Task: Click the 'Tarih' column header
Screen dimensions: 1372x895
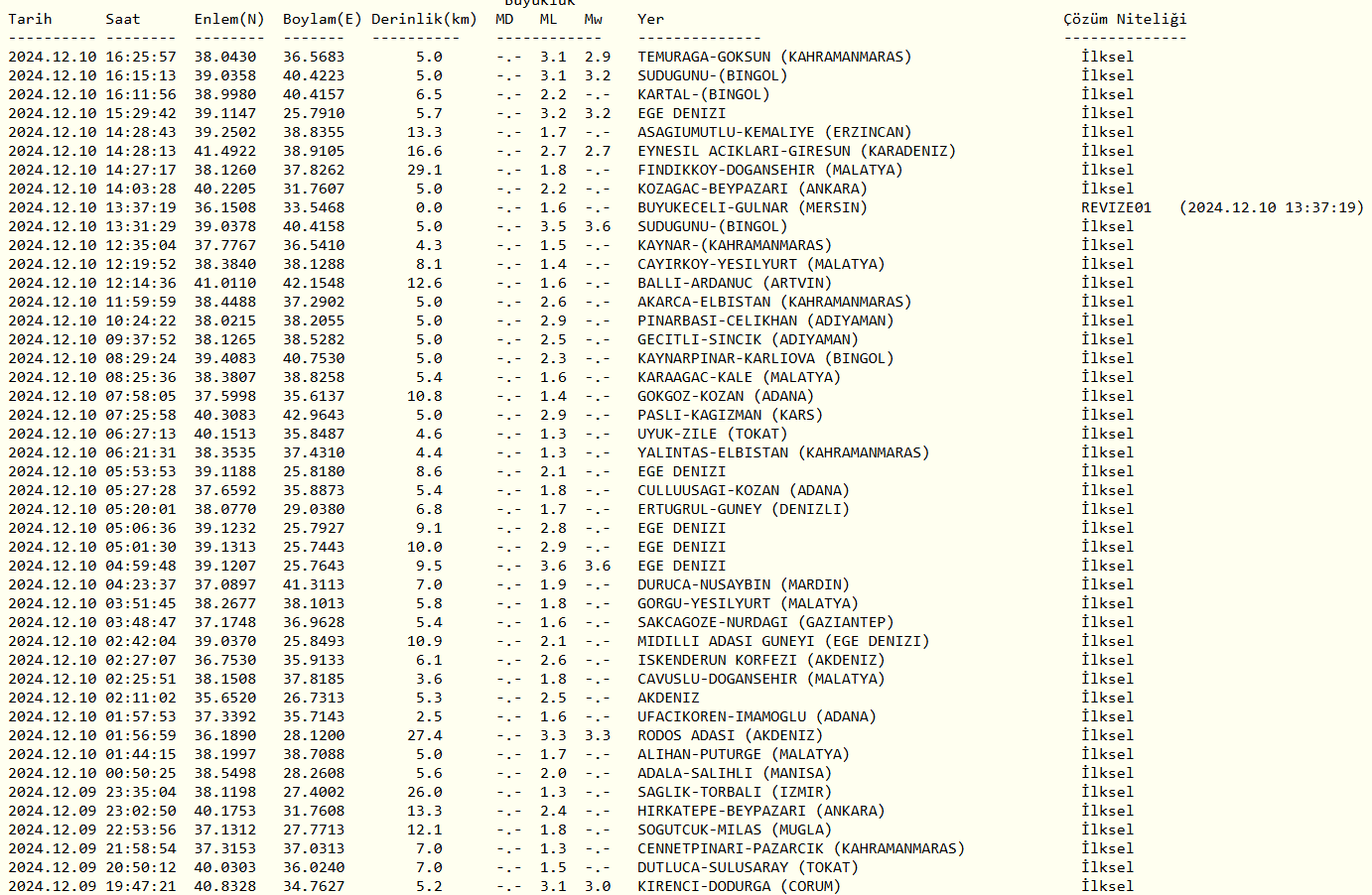Action: [x=30, y=19]
